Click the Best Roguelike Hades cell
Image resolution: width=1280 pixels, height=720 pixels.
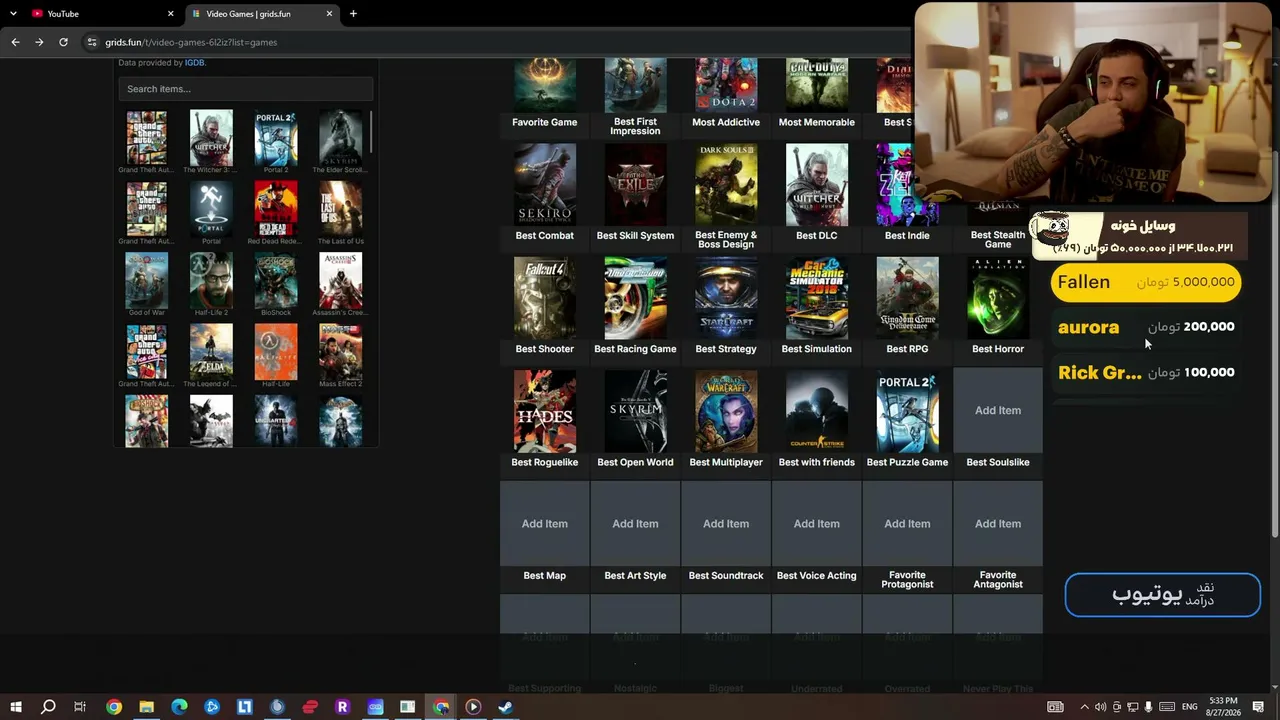[545, 411]
